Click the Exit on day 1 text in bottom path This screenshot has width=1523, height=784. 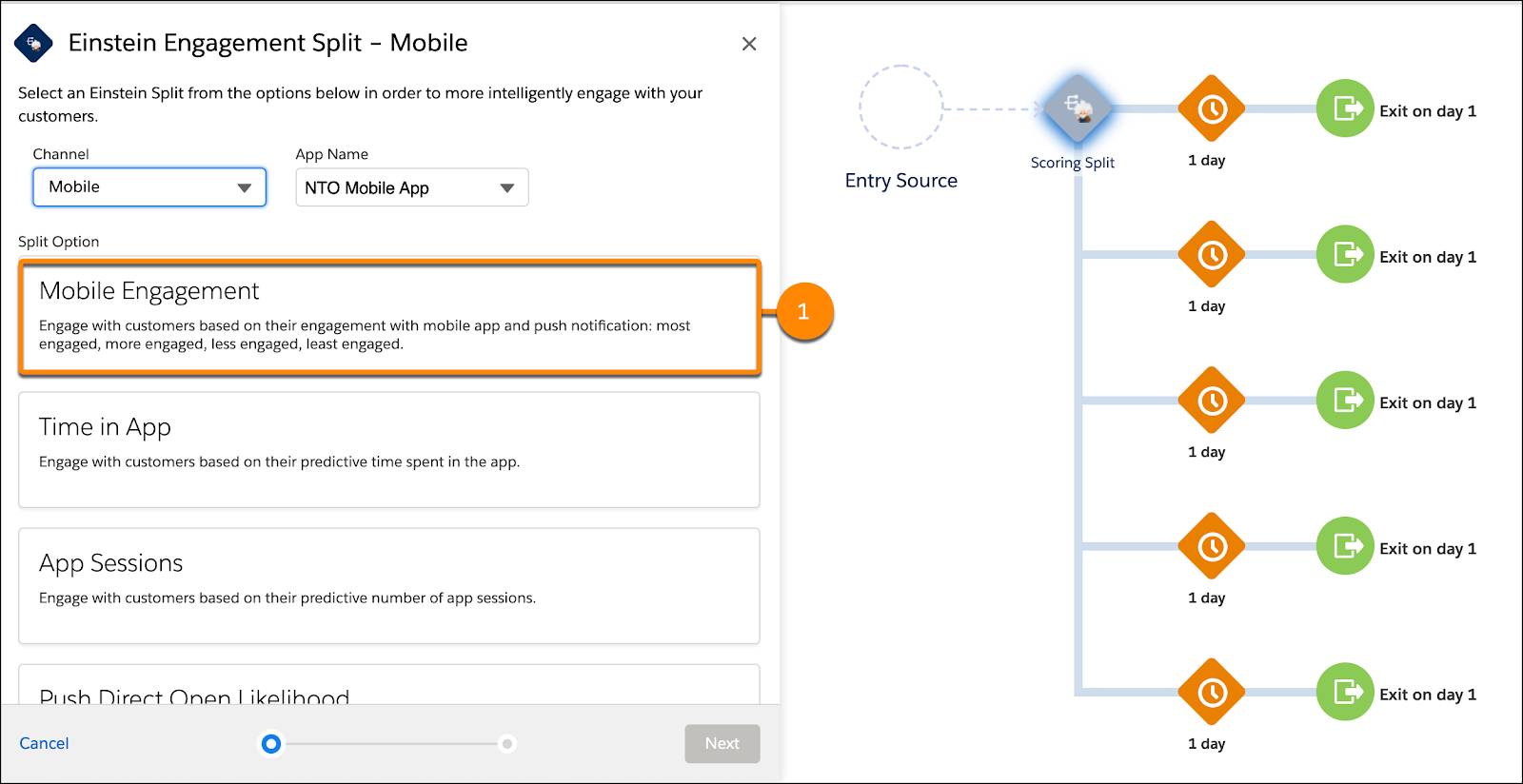pyautogui.click(x=1428, y=695)
